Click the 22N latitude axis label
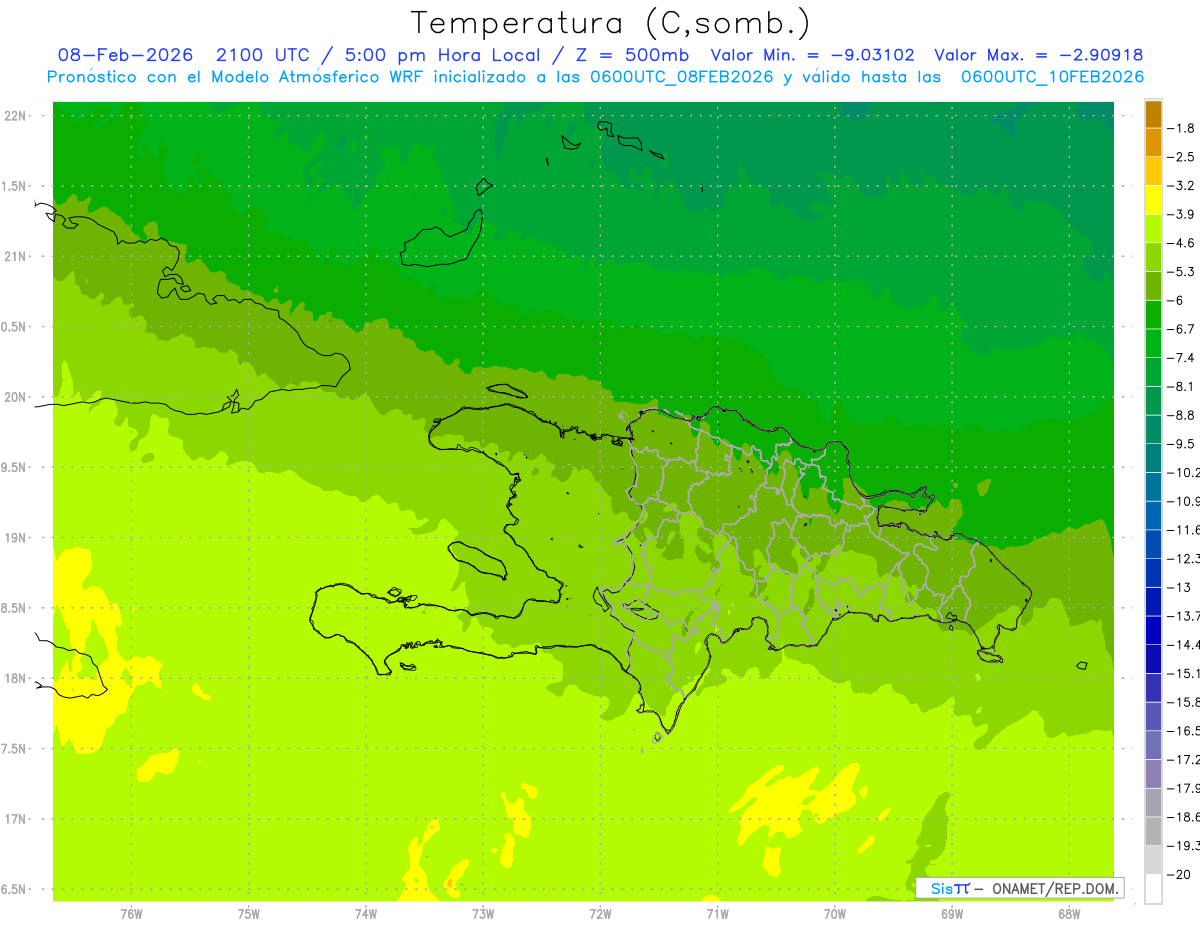The image size is (1200, 927). pyautogui.click(x=16, y=116)
